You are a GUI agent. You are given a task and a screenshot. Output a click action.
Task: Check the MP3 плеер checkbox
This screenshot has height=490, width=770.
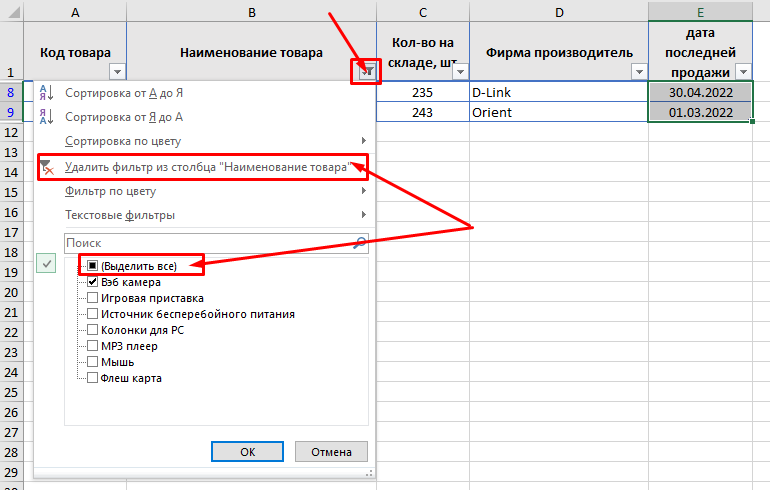92,346
